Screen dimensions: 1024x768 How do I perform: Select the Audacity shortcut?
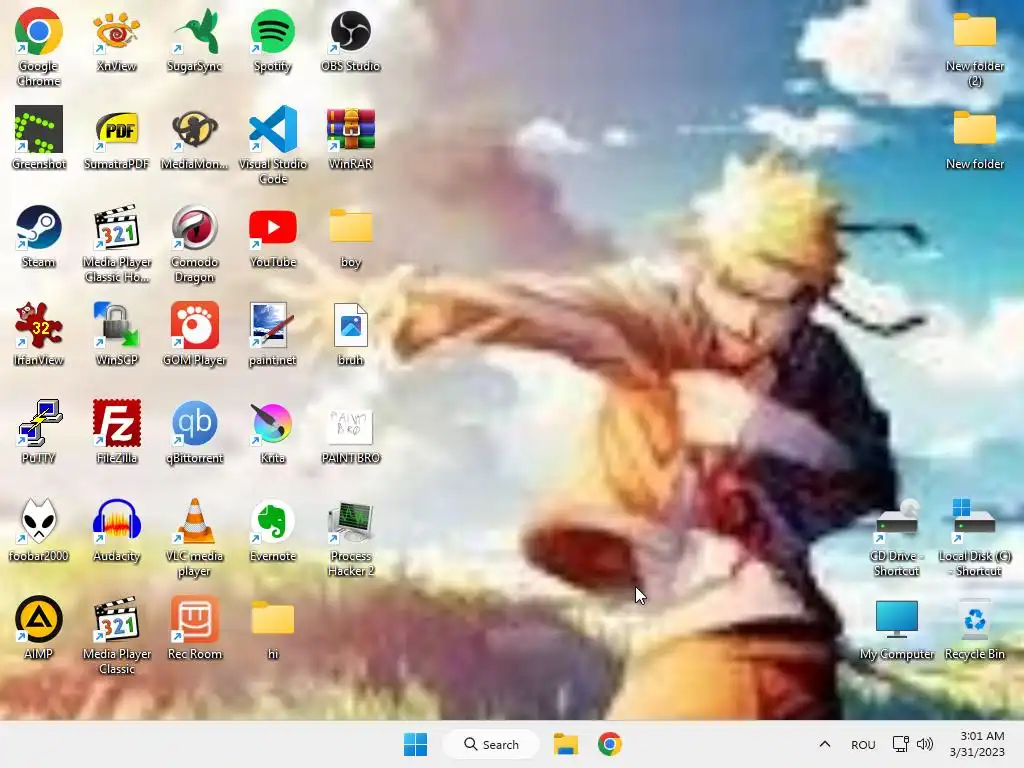[x=116, y=521]
